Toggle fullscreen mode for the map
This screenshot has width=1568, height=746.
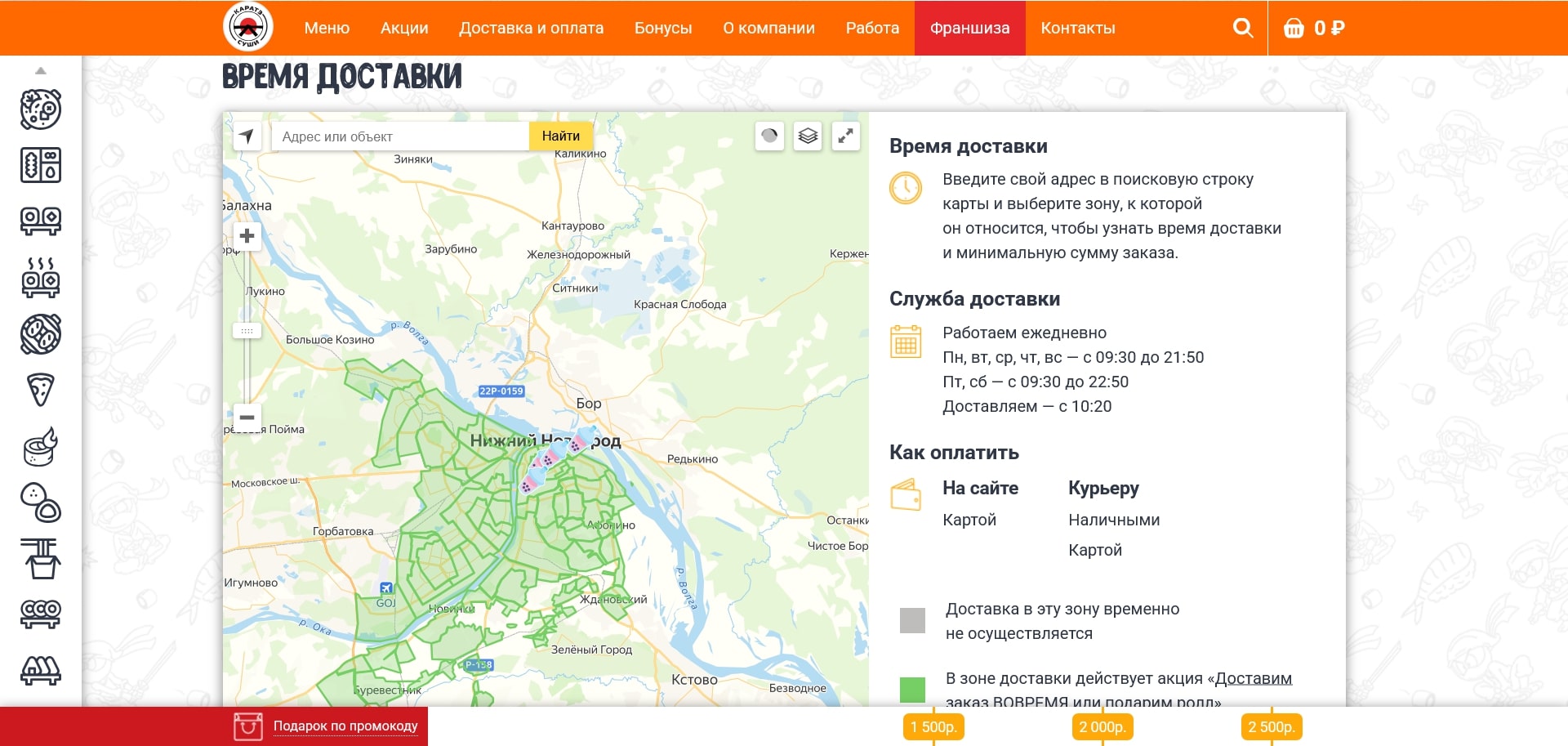(846, 136)
